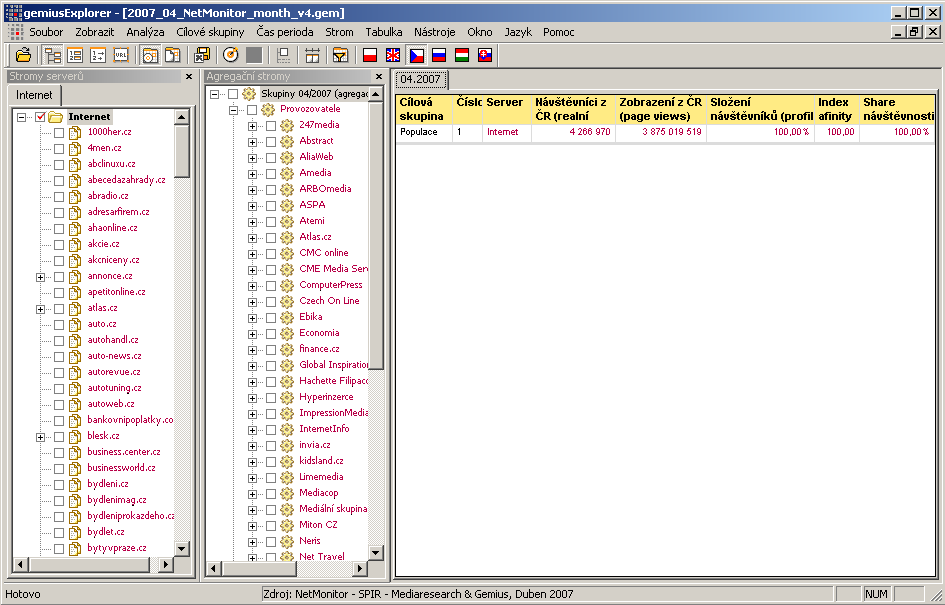
Task: Click the Internet link in the table
Action: (503, 132)
